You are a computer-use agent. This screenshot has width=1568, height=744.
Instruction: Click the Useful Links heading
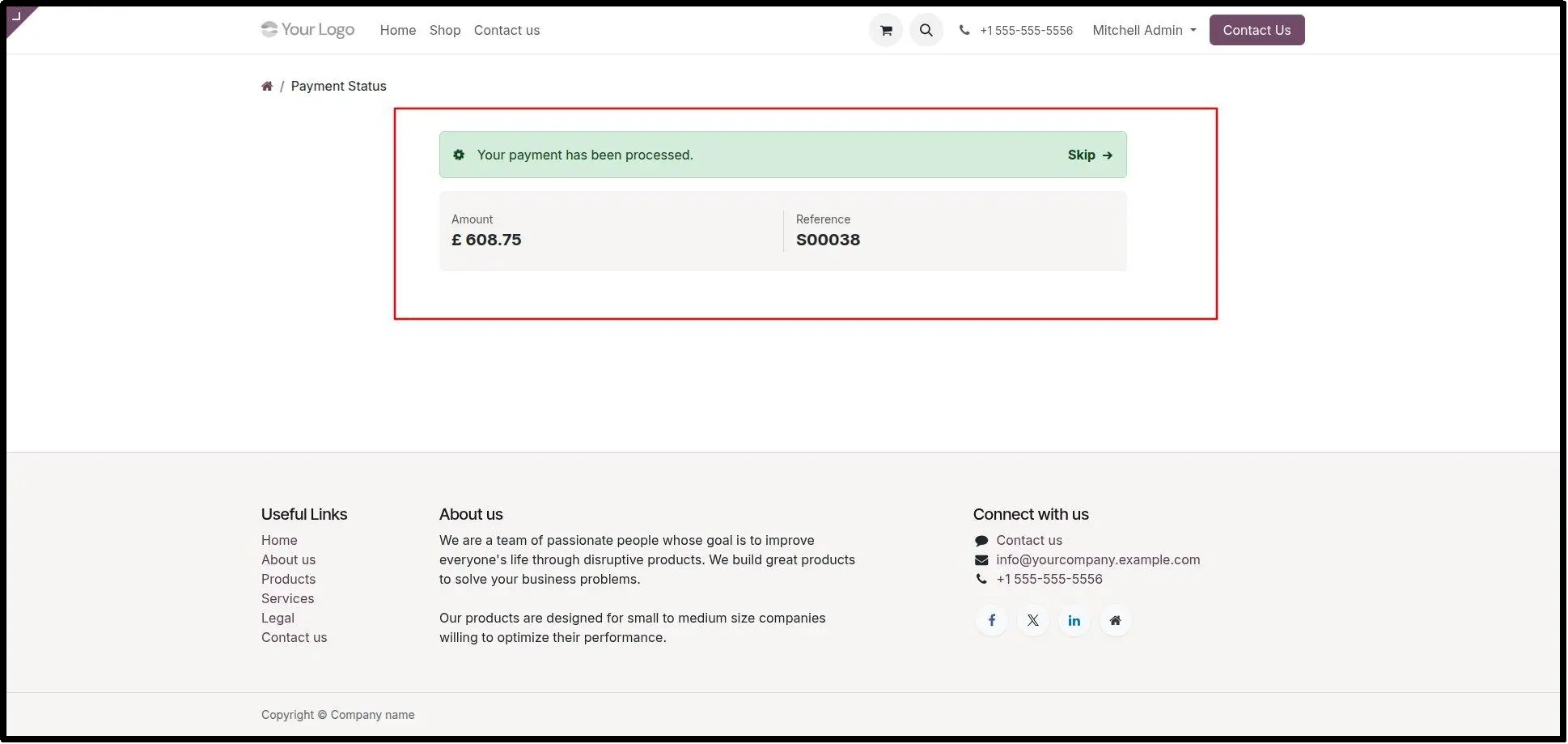coord(304,514)
